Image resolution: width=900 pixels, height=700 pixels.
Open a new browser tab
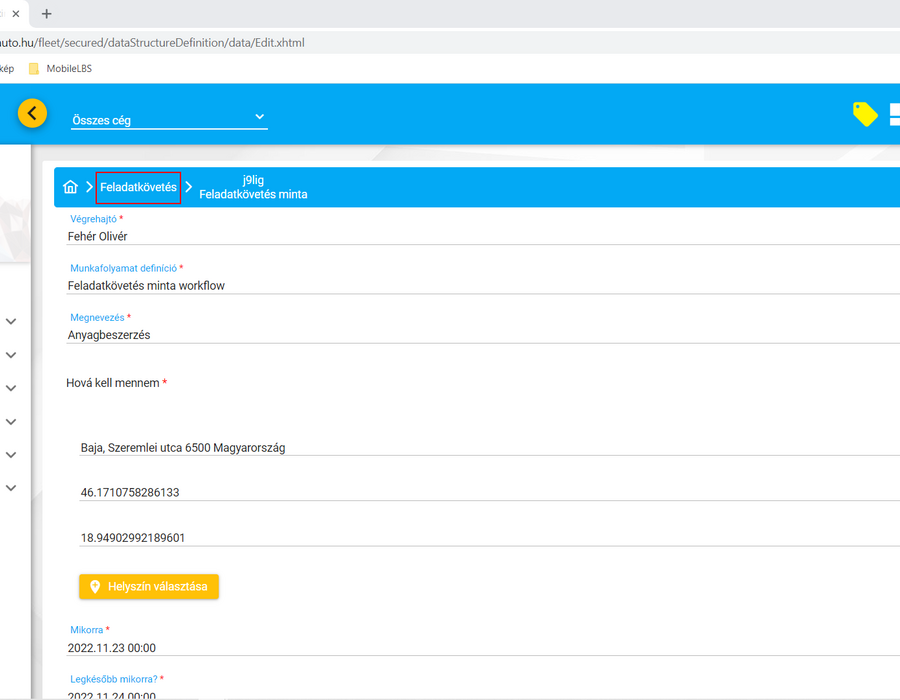[x=46, y=14]
